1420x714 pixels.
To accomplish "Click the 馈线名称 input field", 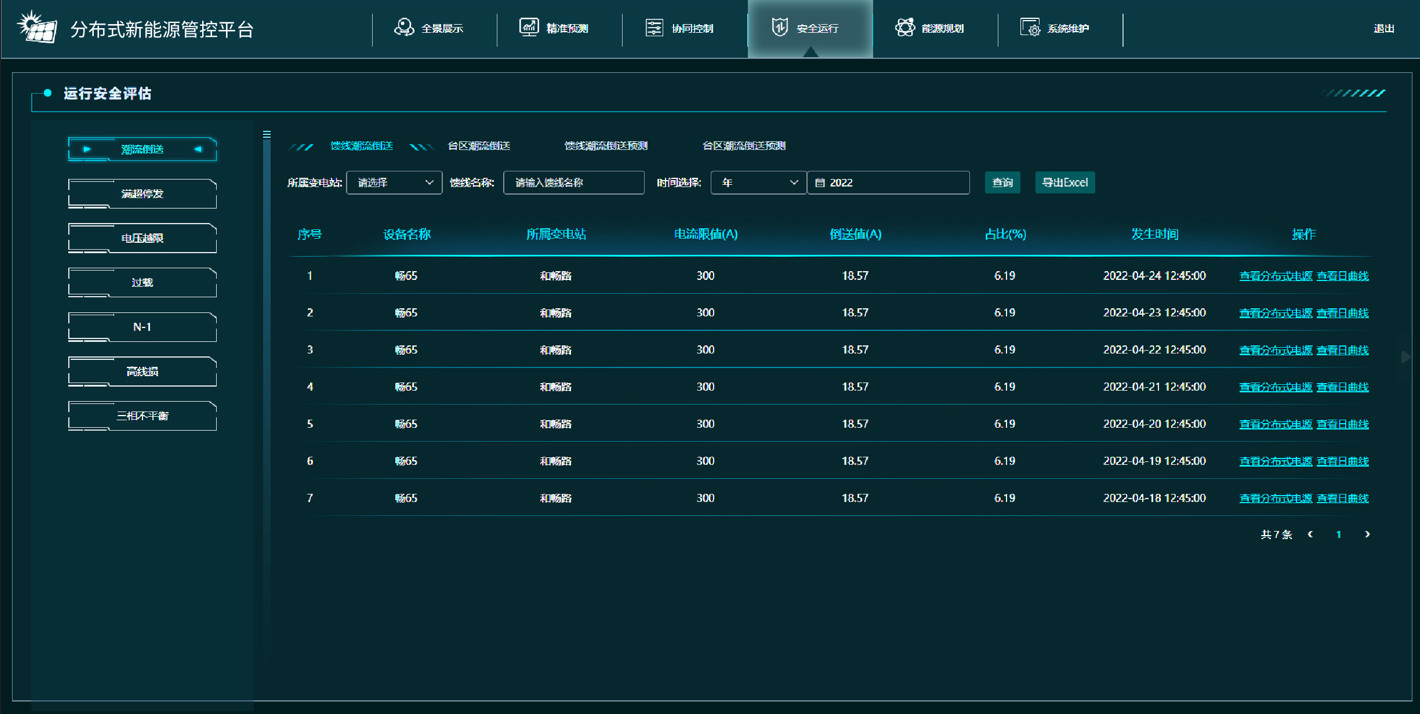I will click(573, 183).
